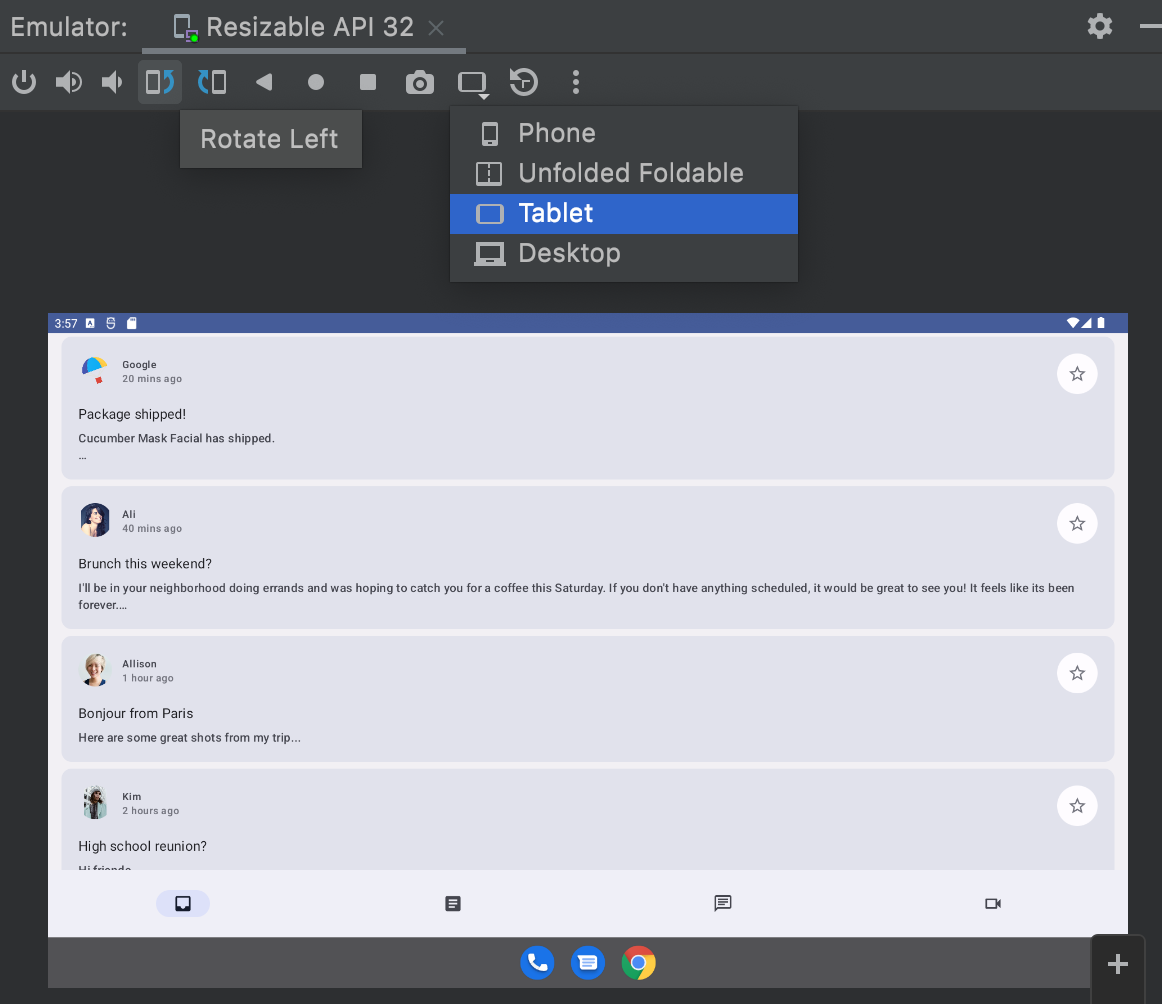Open the Phone app in the taskbar
This screenshot has height=1004, width=1162.
click(537, 962)
